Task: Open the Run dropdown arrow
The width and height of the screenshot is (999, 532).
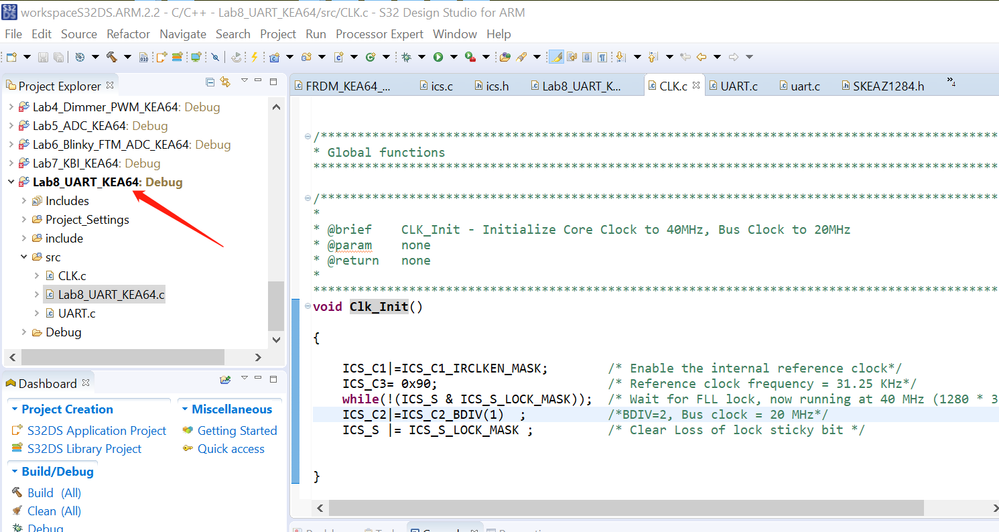Action: click(x=454, y=57)
